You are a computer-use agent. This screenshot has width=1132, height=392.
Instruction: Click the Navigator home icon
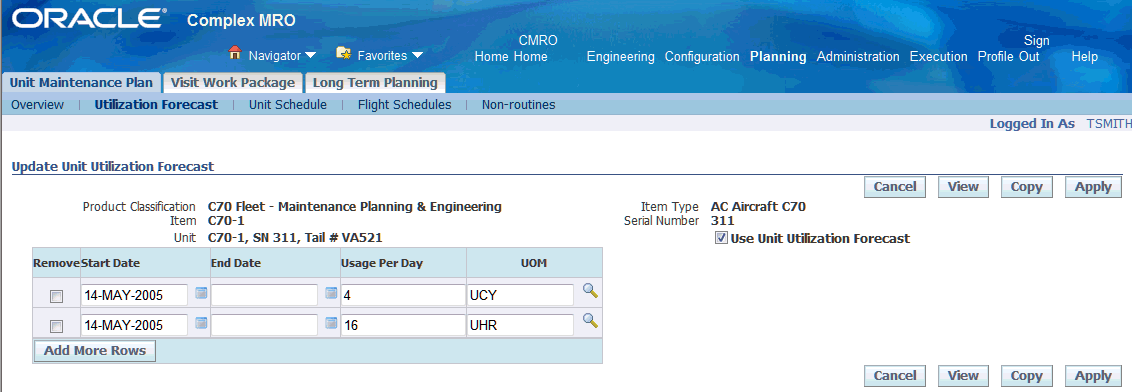(x=235, y=53)
